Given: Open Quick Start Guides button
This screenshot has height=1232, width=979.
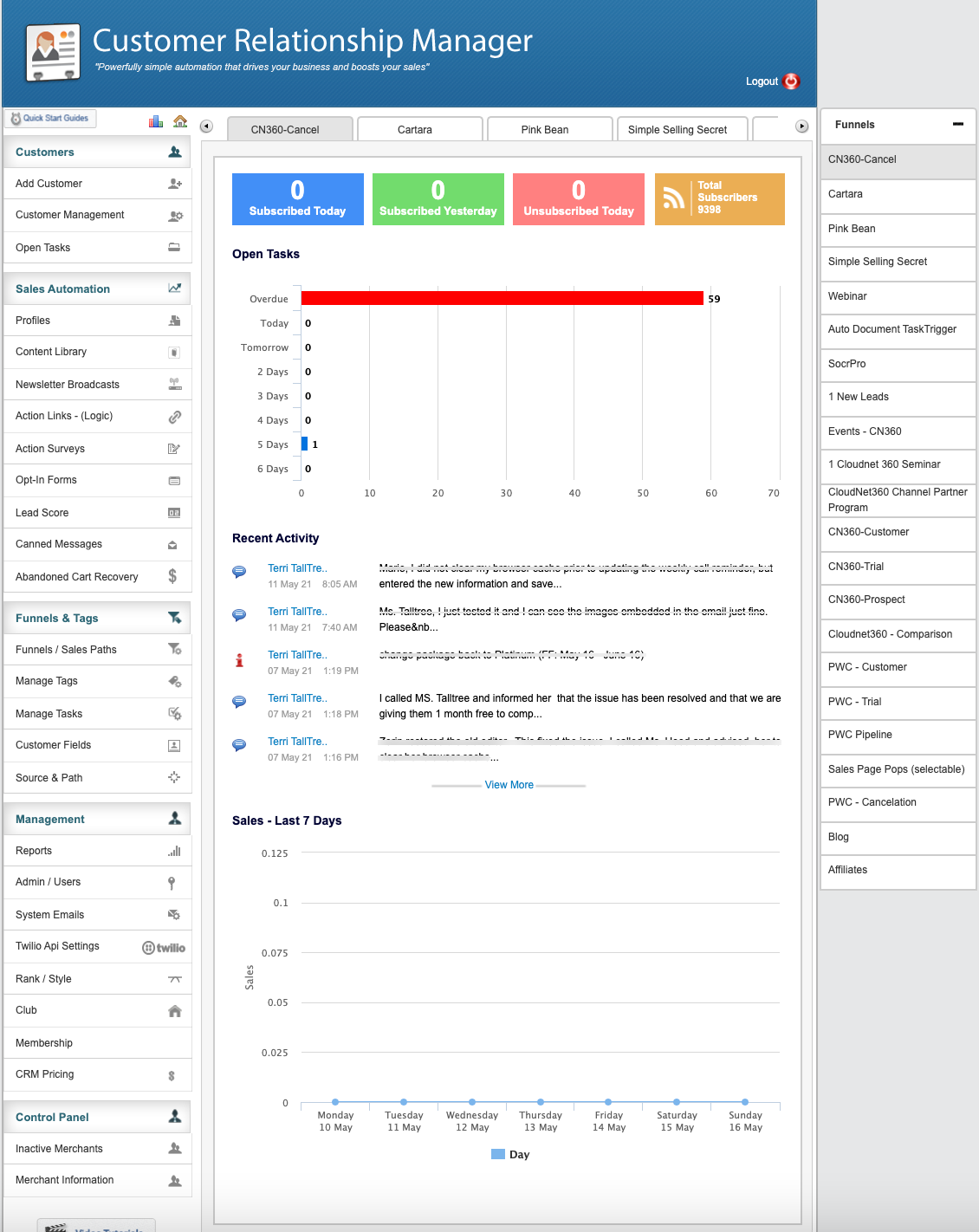Looking at the screenshot, I should pyautogui.click(x=50, y=119).
